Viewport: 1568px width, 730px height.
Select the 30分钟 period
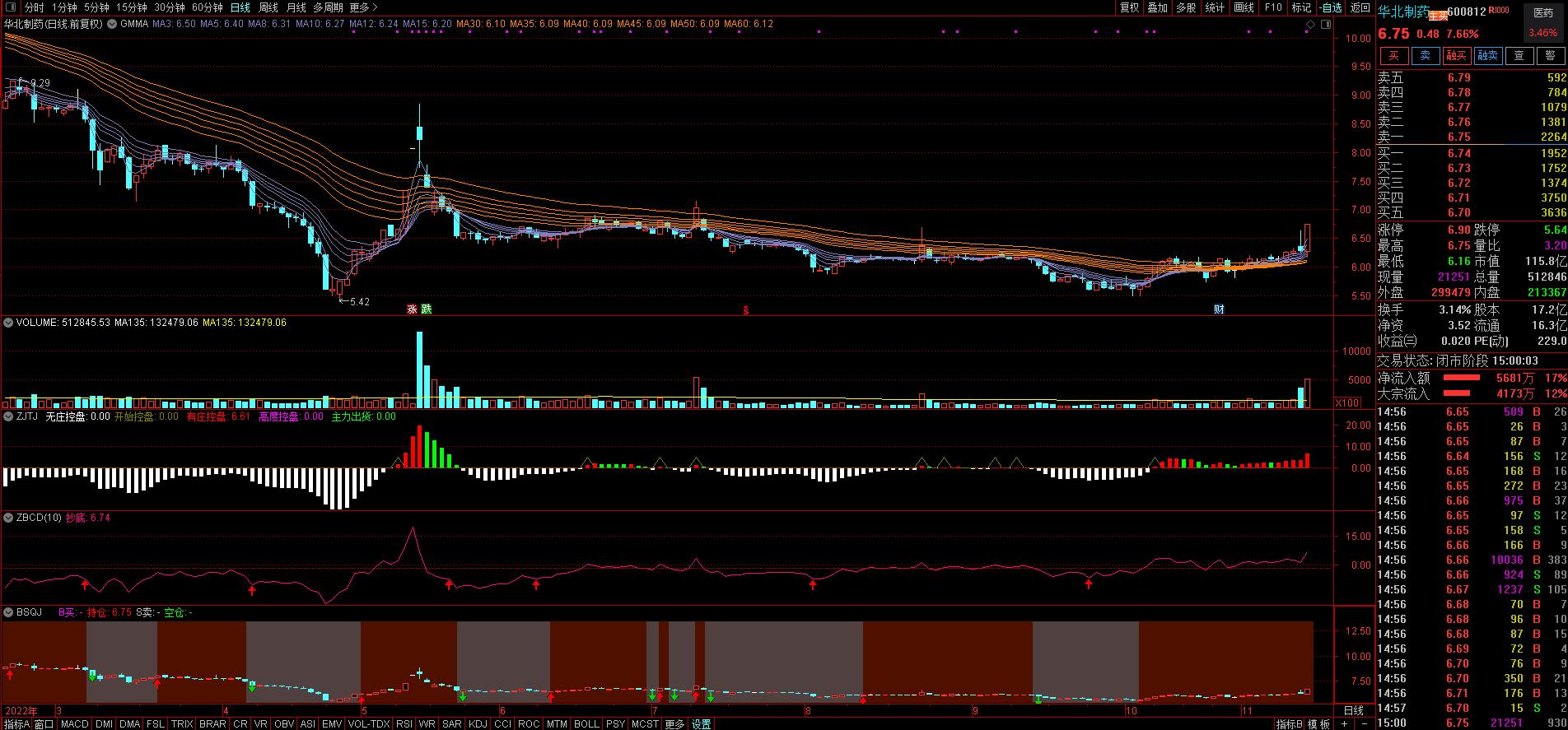click(x=170, y=7)
